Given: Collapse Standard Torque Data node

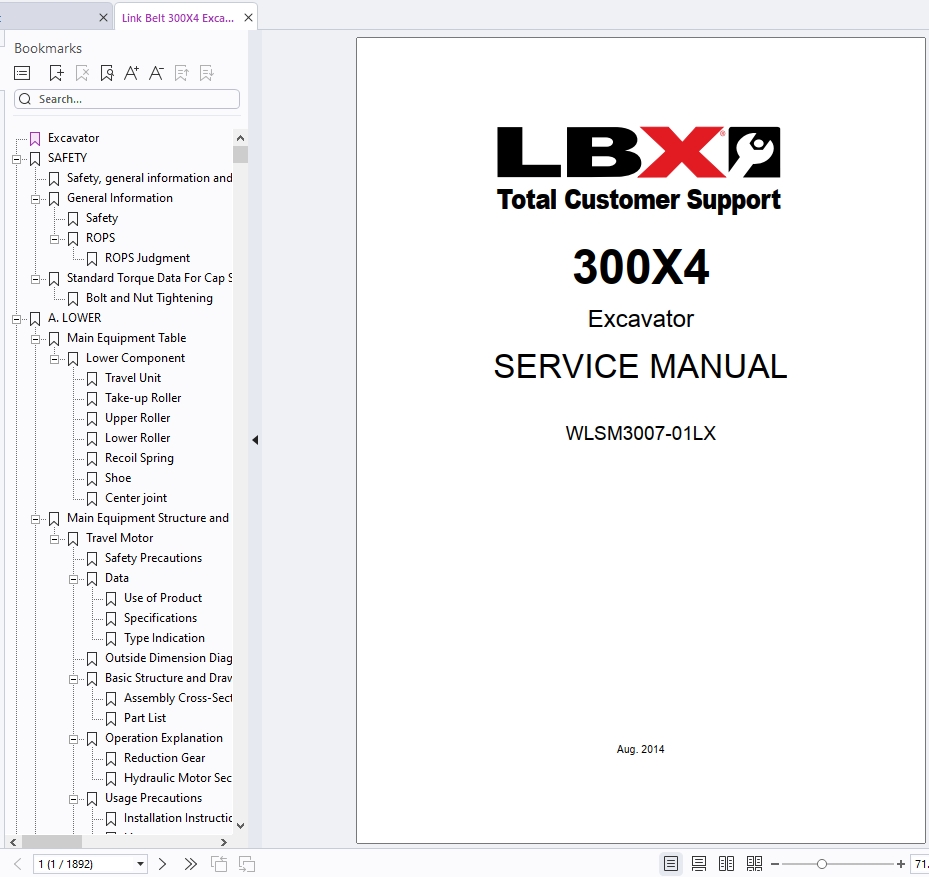Looking at the screenshot, I should [36, 279].
